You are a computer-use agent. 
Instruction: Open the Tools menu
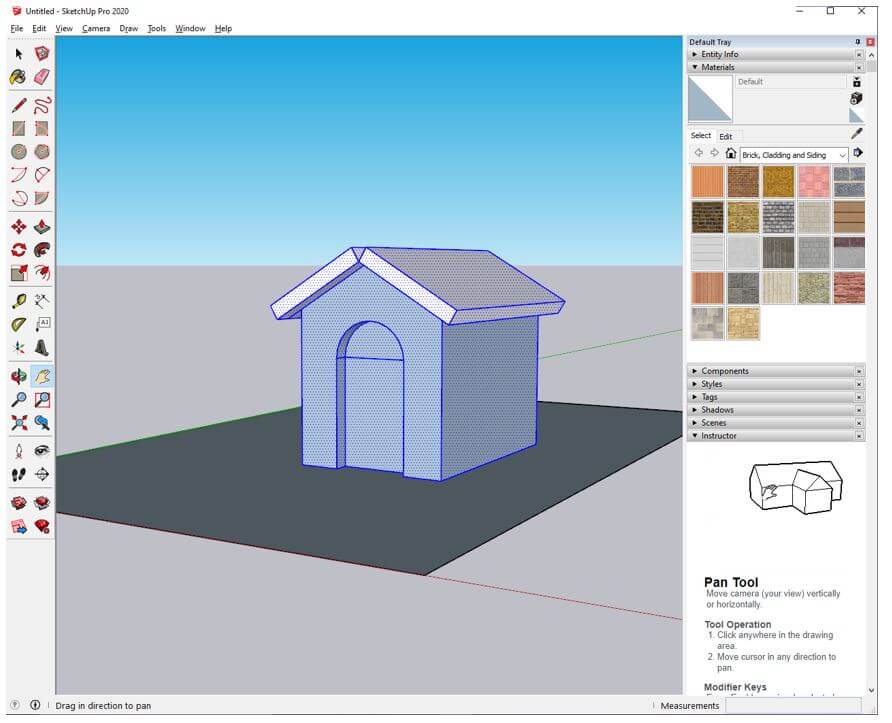tap(156, 28)
